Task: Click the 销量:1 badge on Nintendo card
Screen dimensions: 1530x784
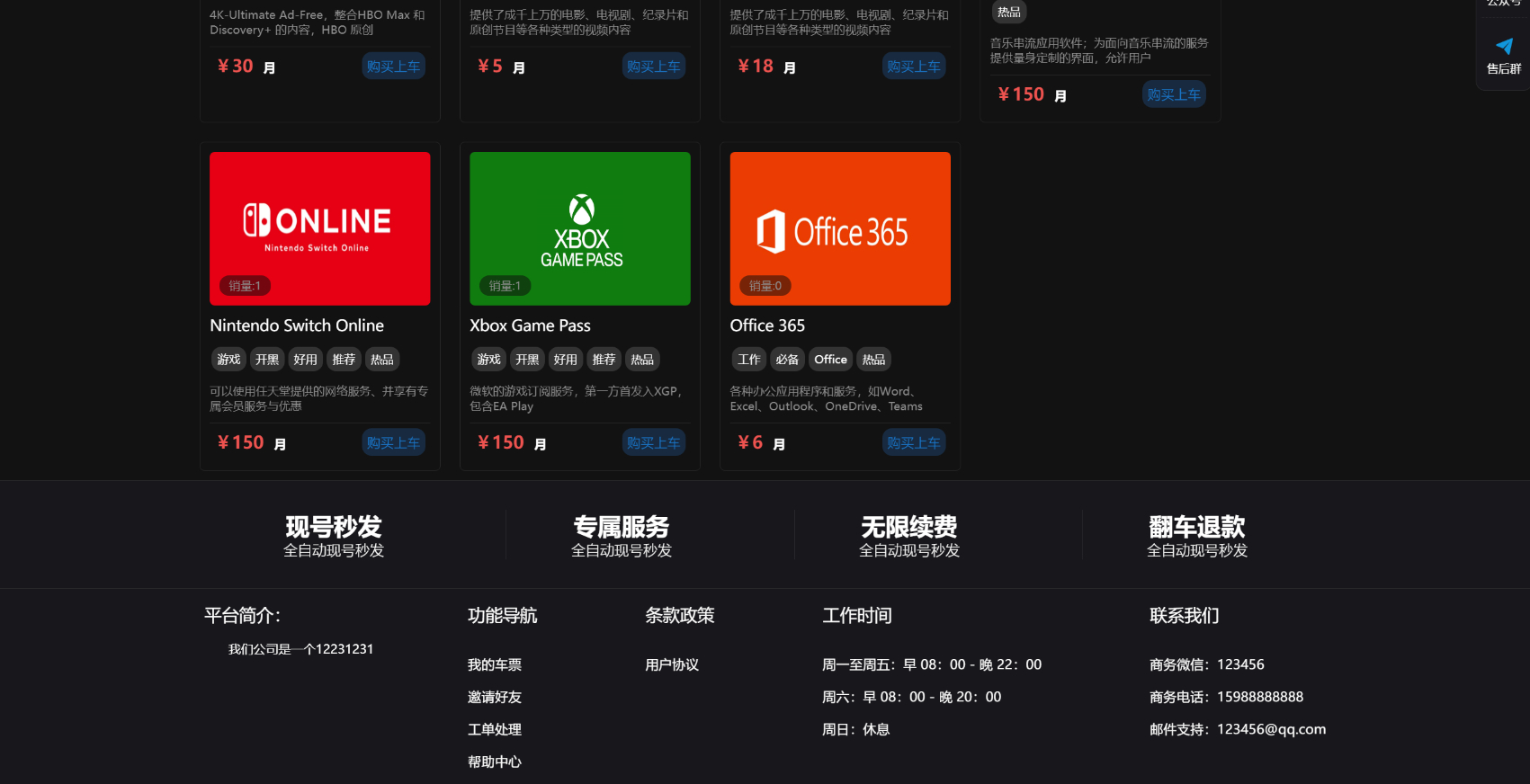Action: click(245, 286)
